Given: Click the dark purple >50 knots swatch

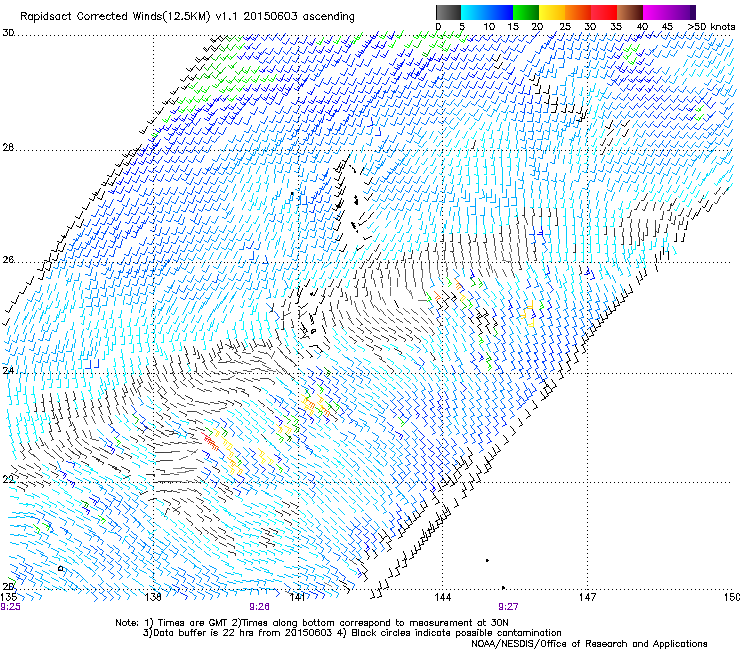Looking at the screenshot, I should [693, 12].
